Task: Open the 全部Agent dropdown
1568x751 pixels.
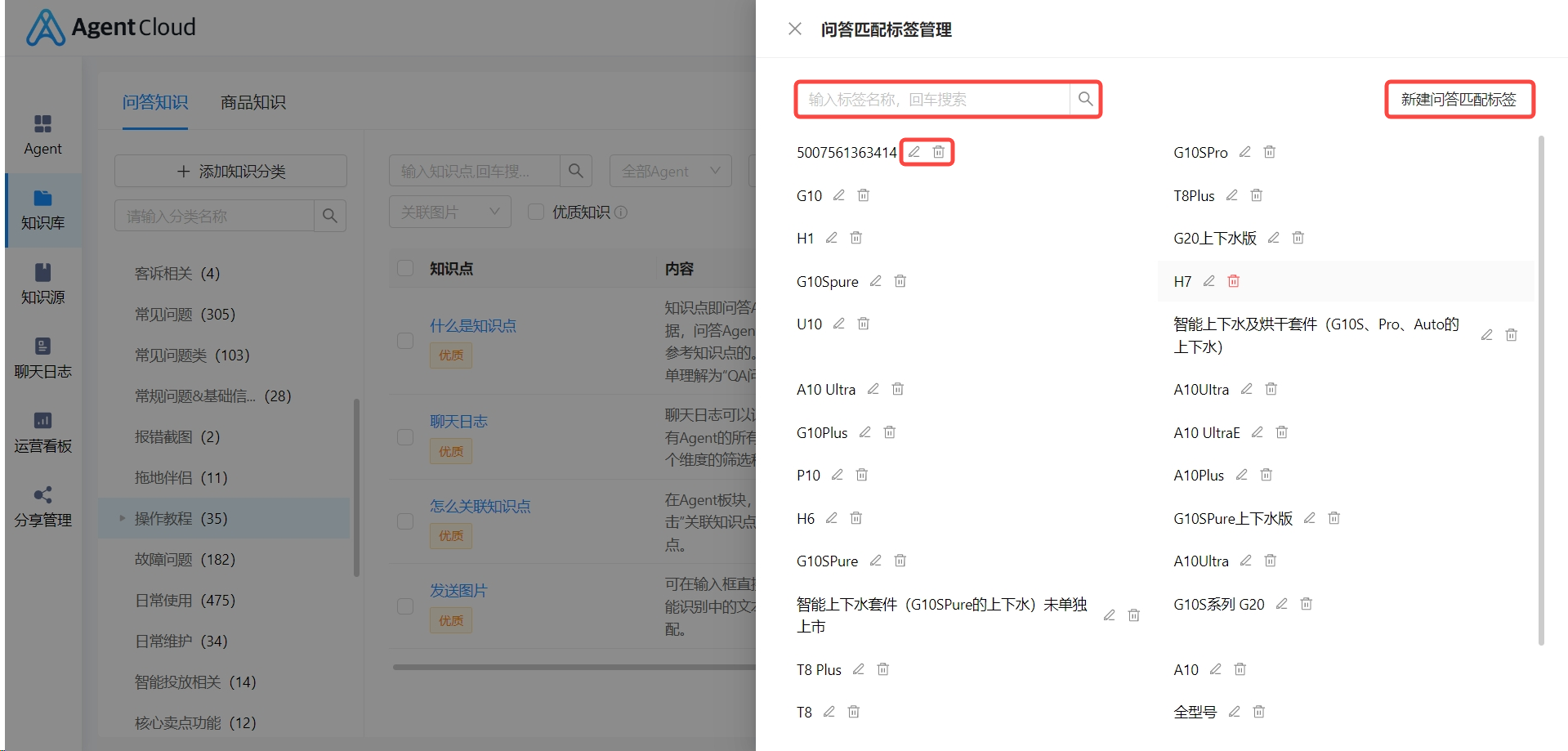Action: pos(670,171)
